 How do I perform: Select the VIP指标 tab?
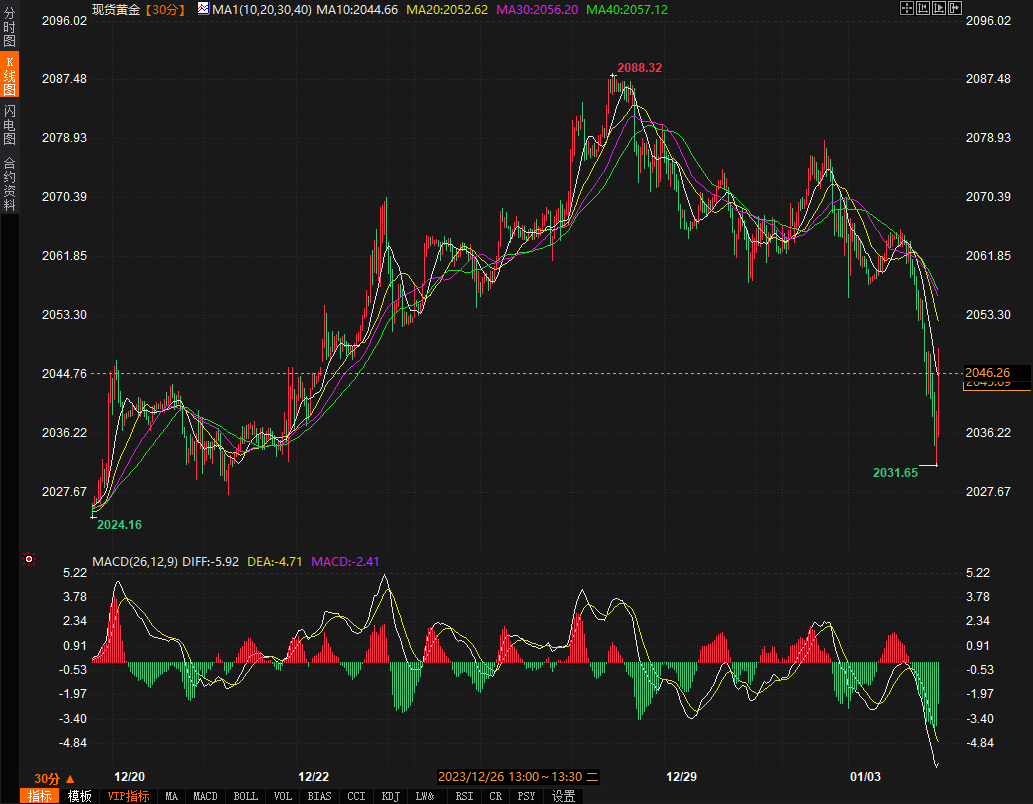[129, 796]
